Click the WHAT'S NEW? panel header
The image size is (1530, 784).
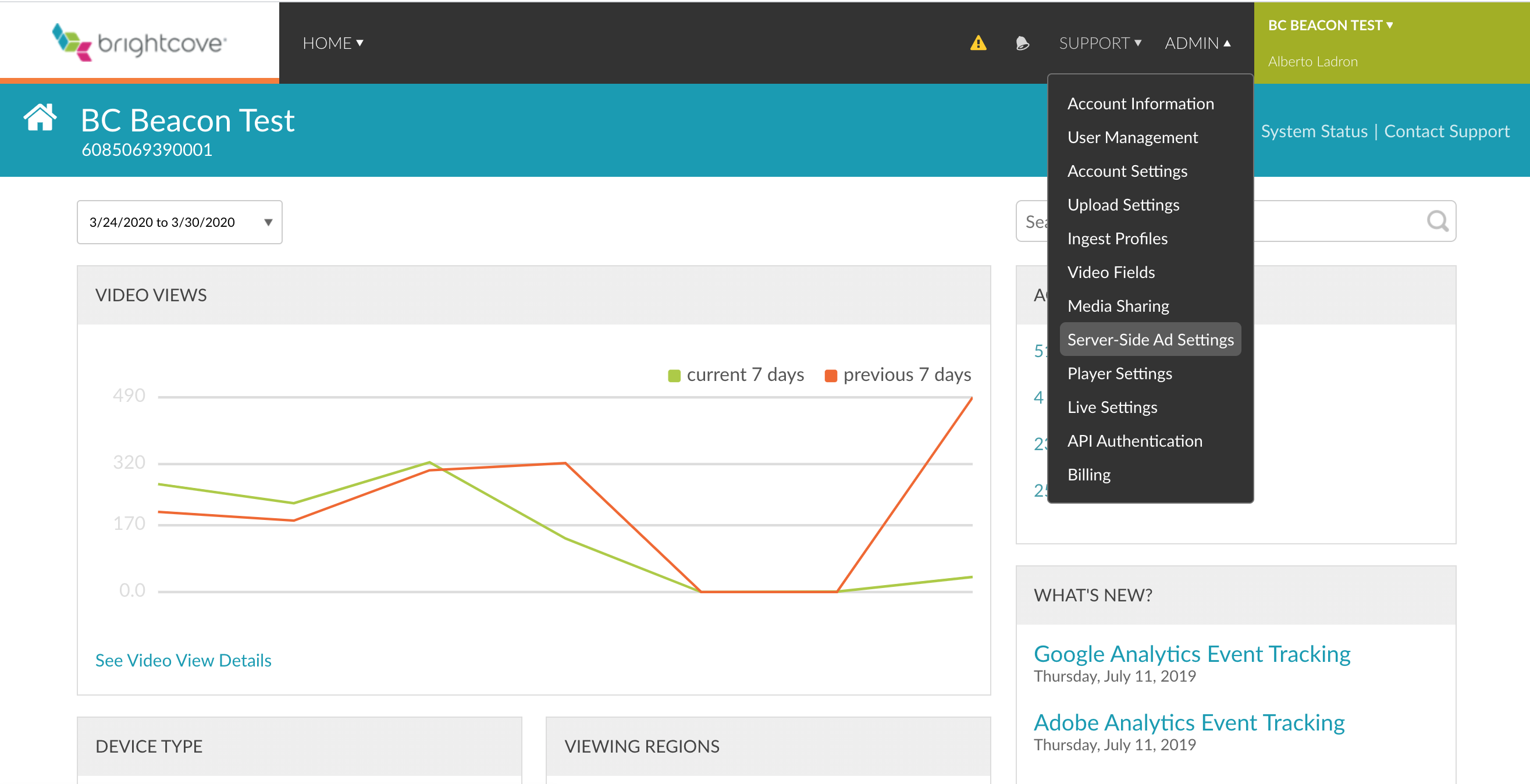[1236, 595]
